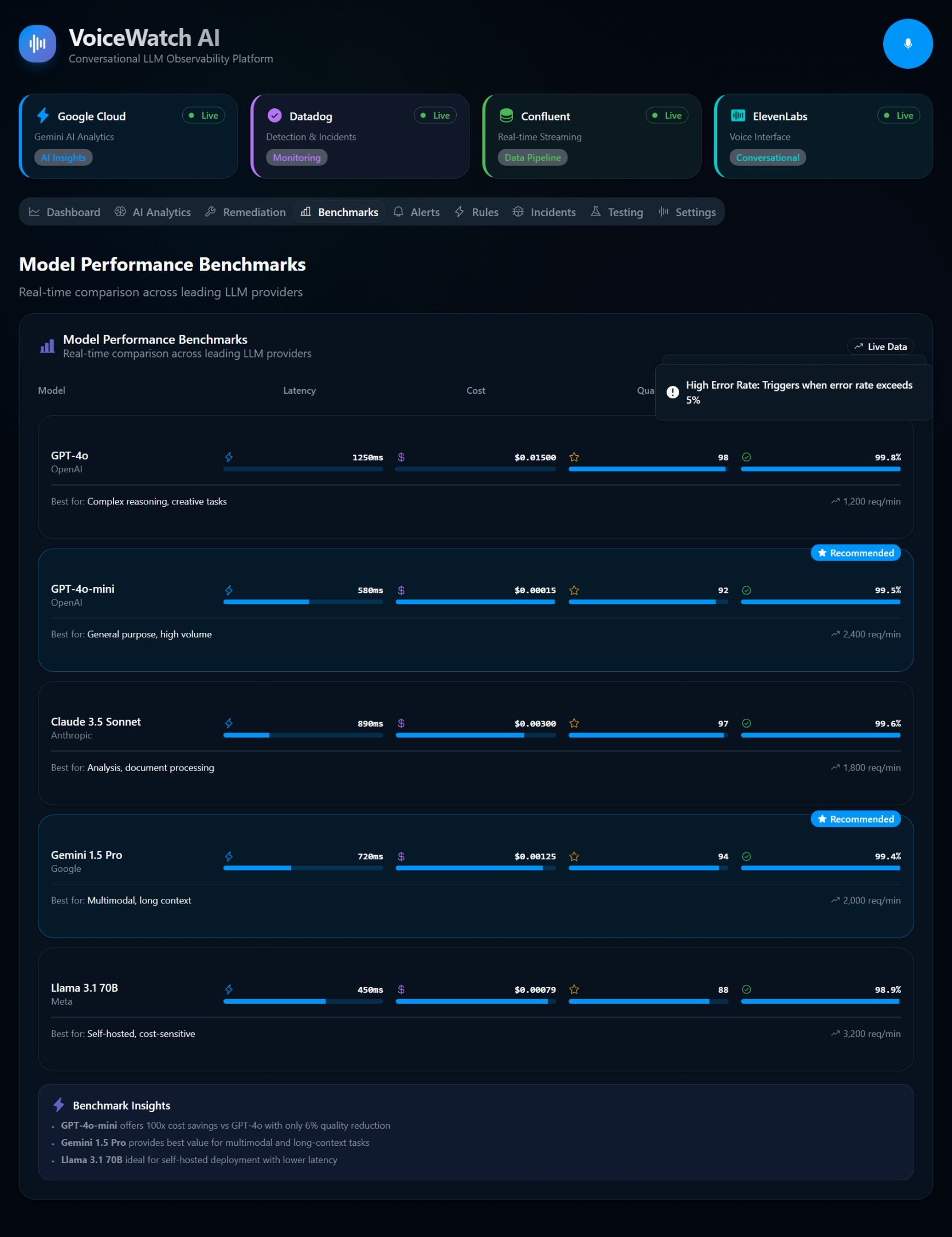Click the GPT-4o-mini quality star icon
Viewport: 952px width, 1237px height.
click(574, 590)
